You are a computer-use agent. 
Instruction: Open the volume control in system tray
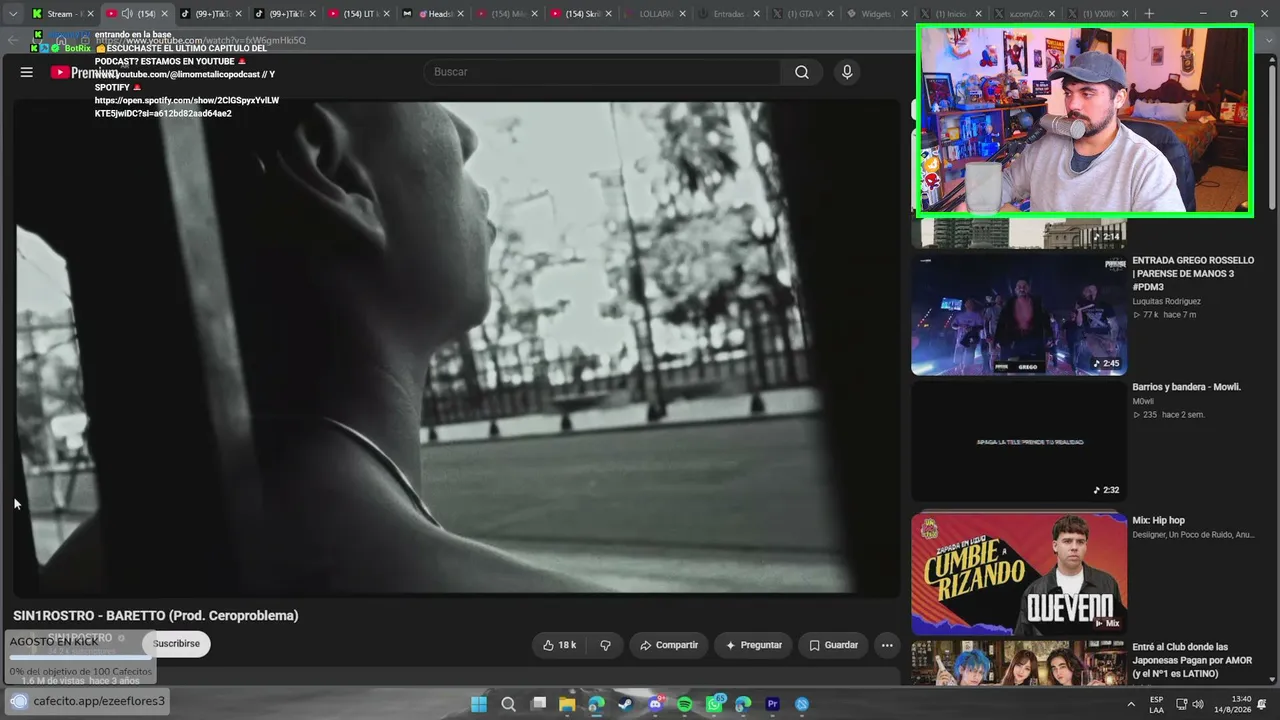[x=1198, y=704]
